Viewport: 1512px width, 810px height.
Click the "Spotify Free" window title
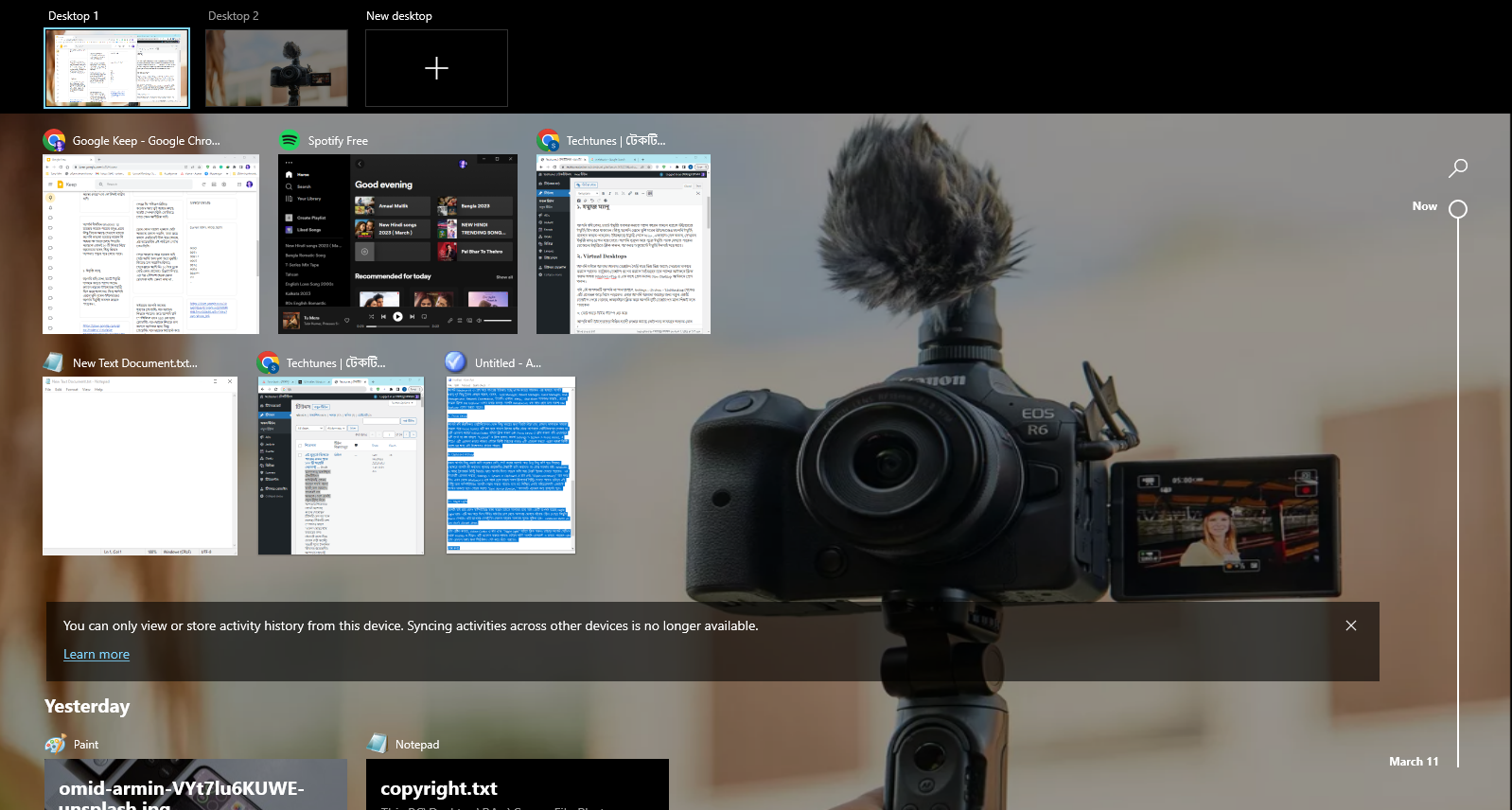[x=338, y=141]
